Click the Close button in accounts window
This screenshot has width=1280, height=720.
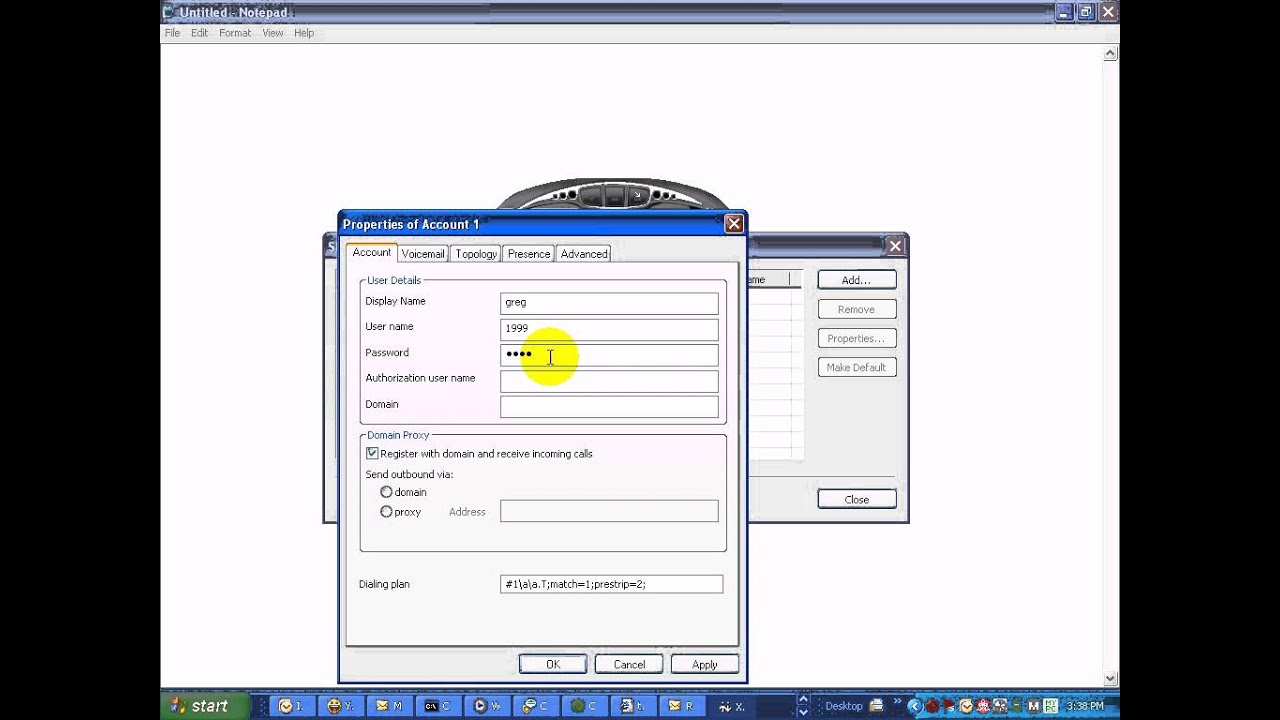857,499
